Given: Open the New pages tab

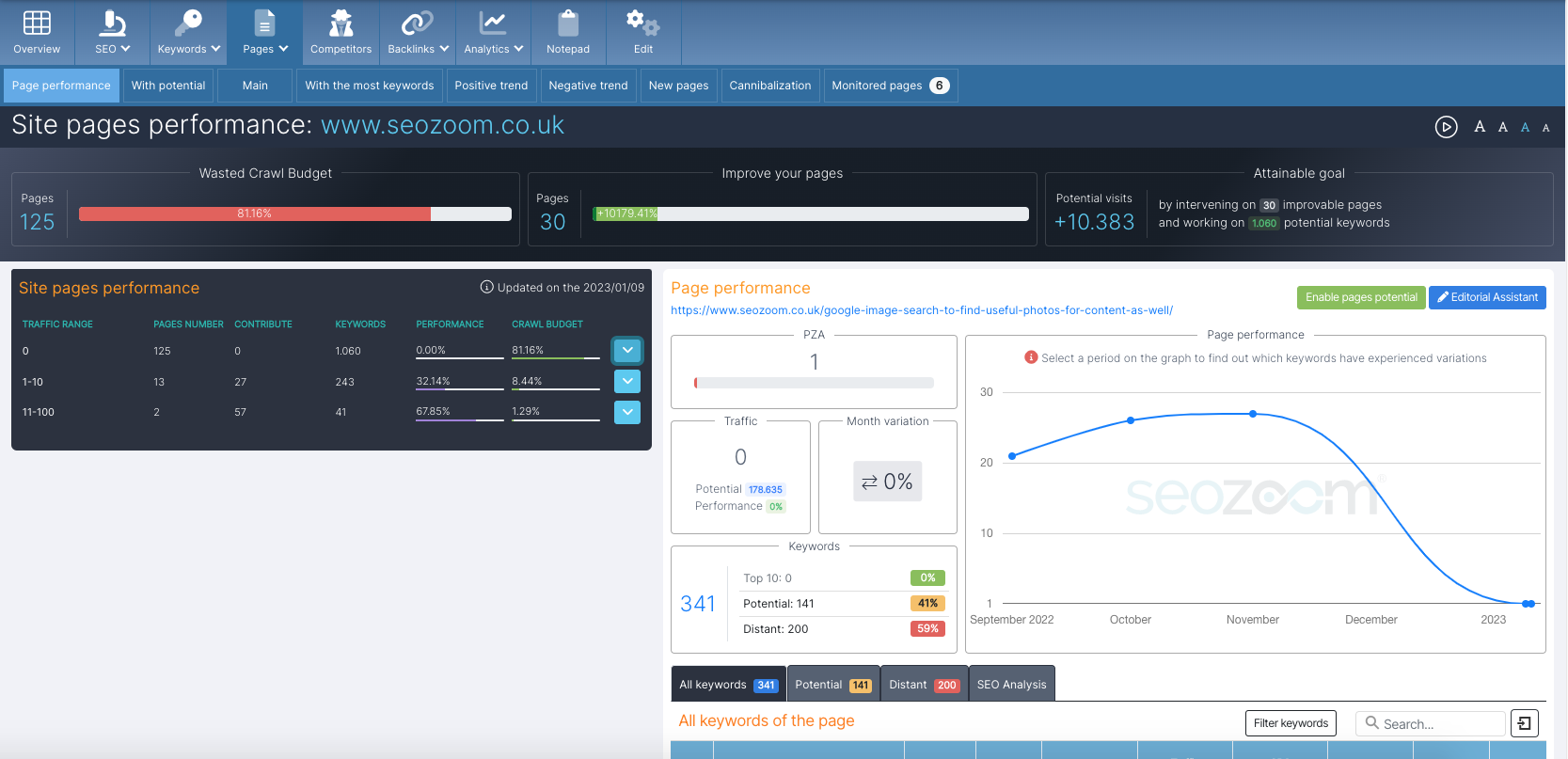Looking at the screenshot, I should (x=678, y=86).
